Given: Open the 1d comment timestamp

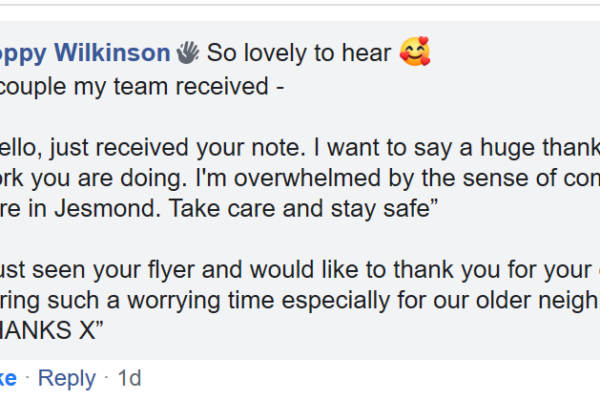Looking at the screenshot, I should [129, 378].
